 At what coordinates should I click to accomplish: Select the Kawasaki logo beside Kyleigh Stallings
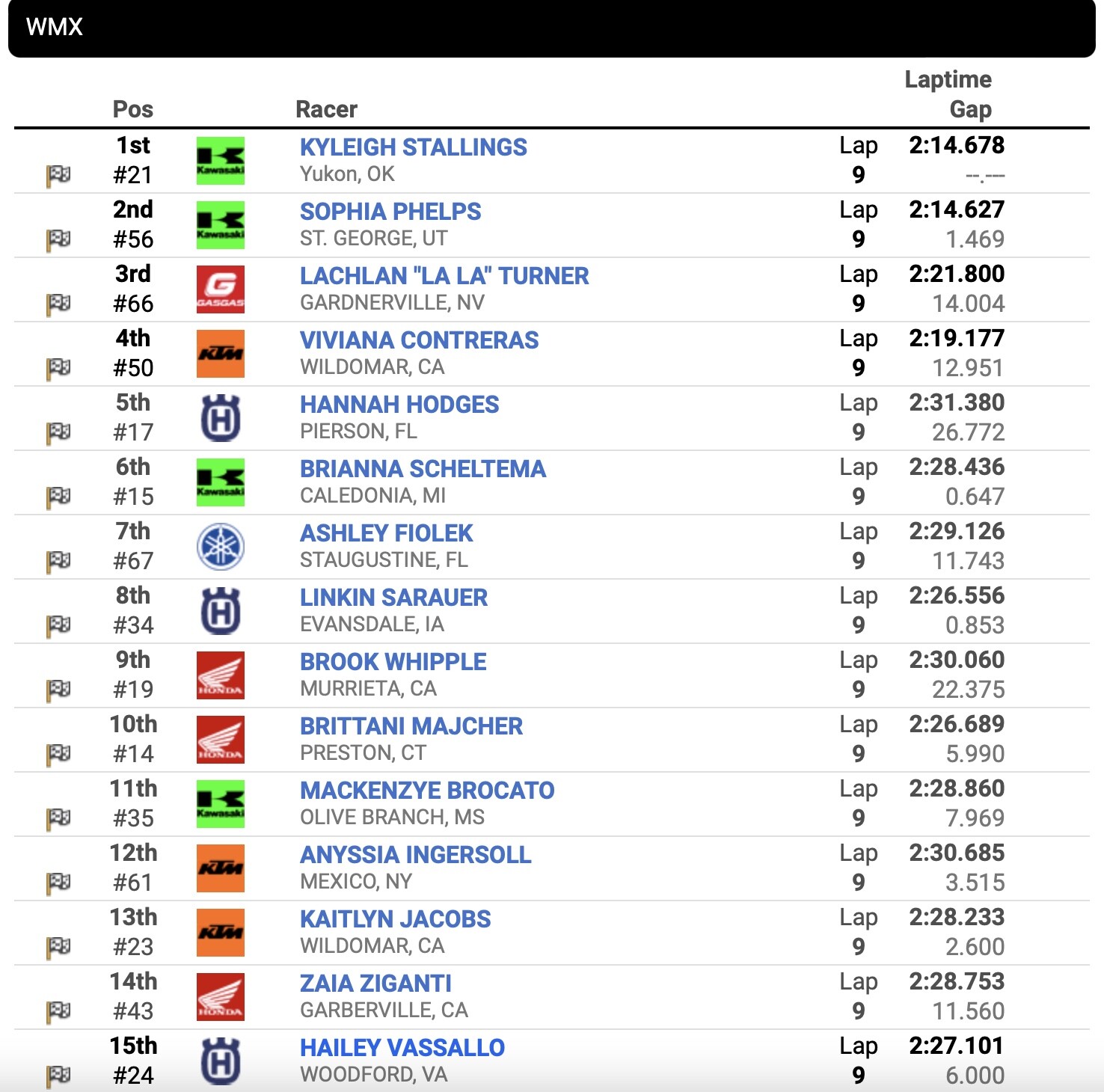tap(220, 160)
